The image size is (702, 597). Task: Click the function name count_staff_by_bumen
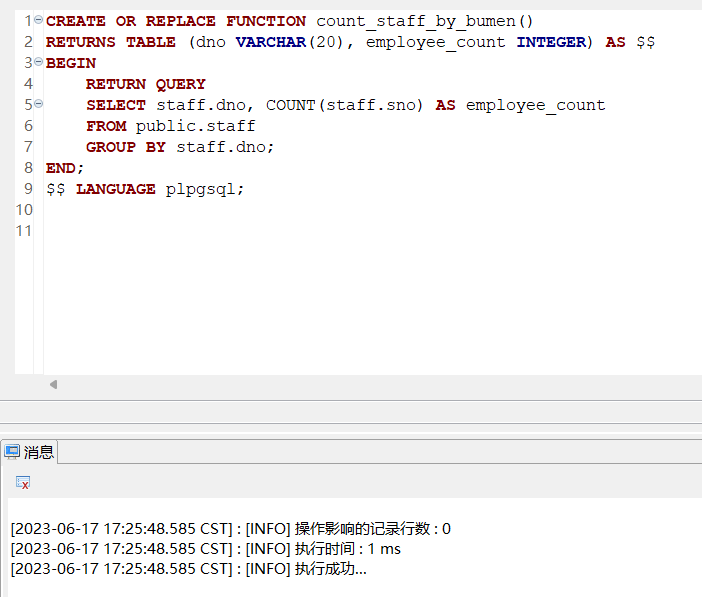tap(416, 21)
